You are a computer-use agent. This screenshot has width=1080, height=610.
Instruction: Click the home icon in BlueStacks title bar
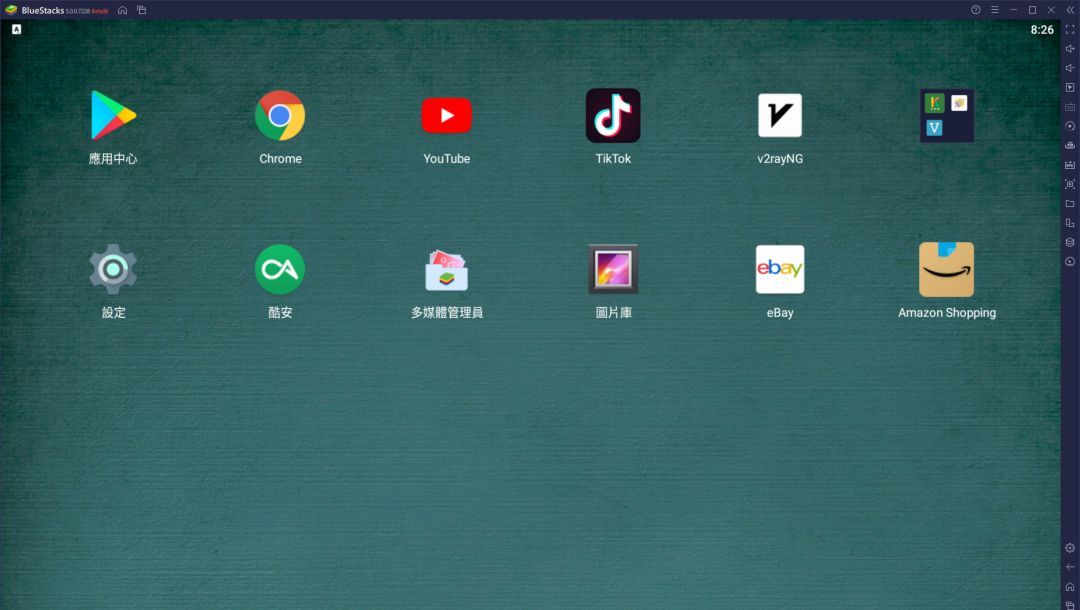tap(123, 10)
